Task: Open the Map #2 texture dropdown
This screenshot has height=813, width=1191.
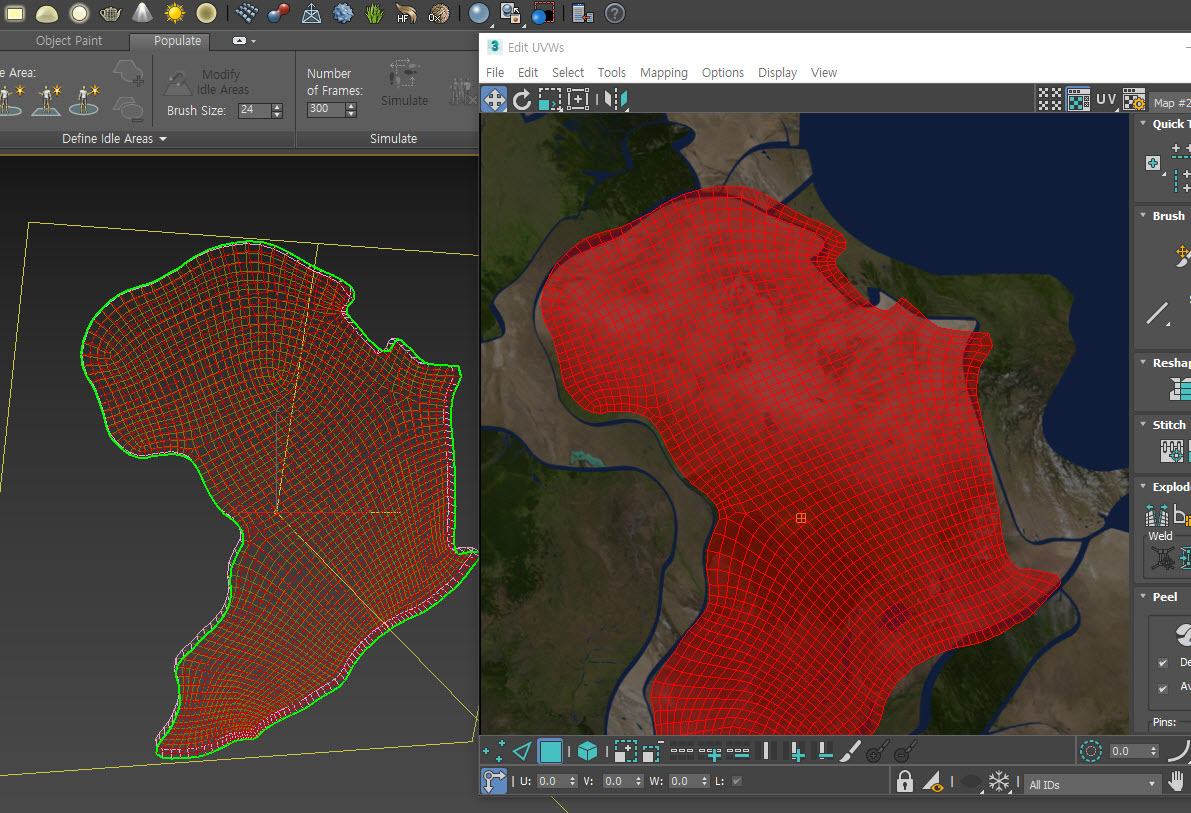Action: (x=1168, y=103)
